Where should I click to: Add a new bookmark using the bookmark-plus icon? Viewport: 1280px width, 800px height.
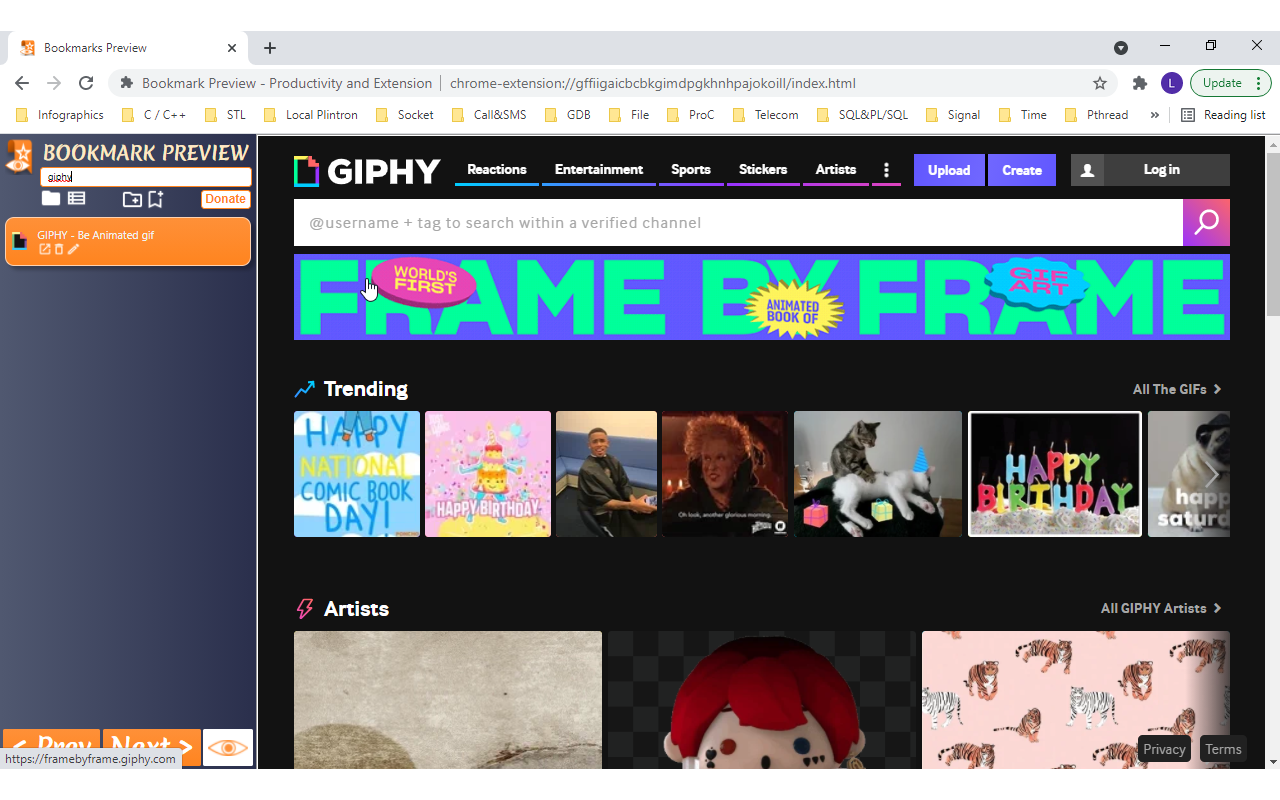[155, 199]
